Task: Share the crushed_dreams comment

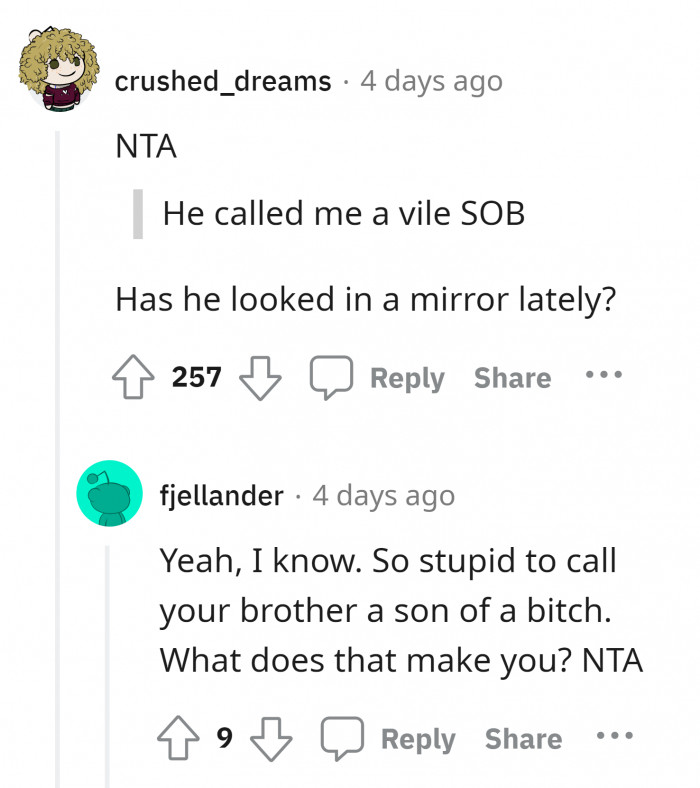Action: [512, 378]
